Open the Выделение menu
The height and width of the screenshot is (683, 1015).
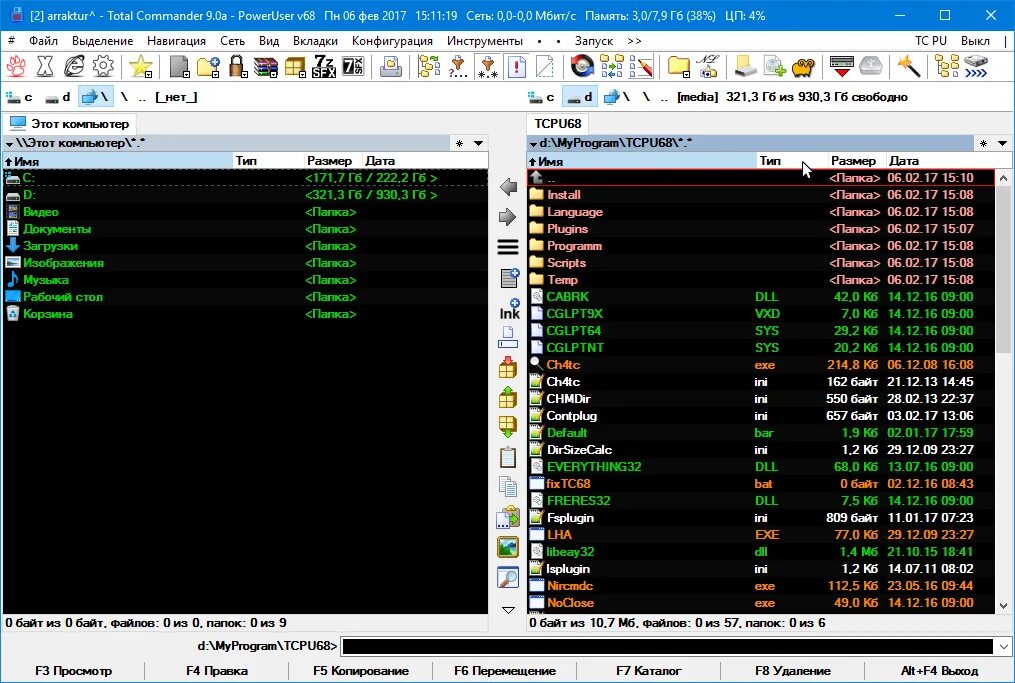click(102, 41)
